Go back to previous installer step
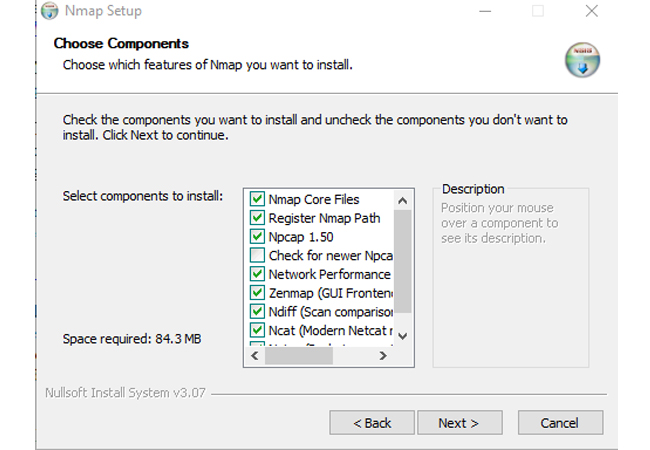650x450 pixels. 372,423
